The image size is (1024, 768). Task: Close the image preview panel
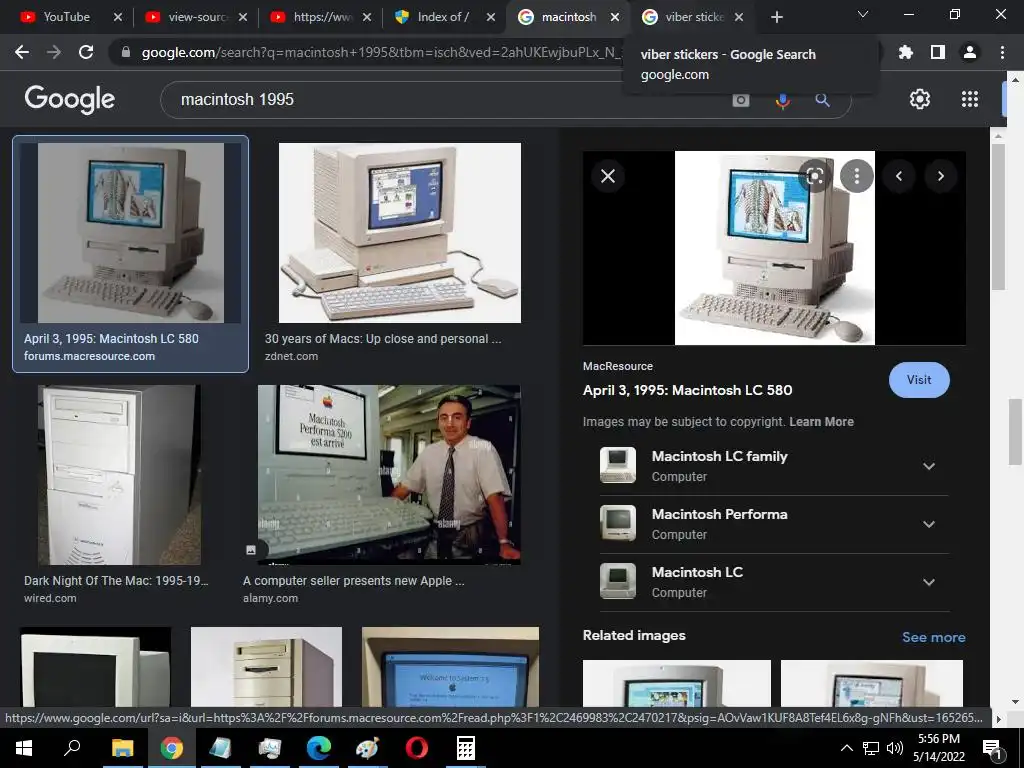coord(607,176)
